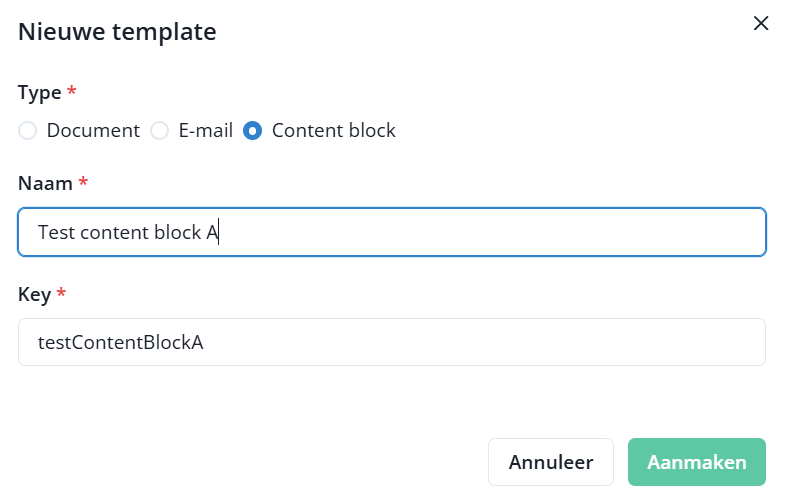Click the red asterisk beside Key

[62, 293]
